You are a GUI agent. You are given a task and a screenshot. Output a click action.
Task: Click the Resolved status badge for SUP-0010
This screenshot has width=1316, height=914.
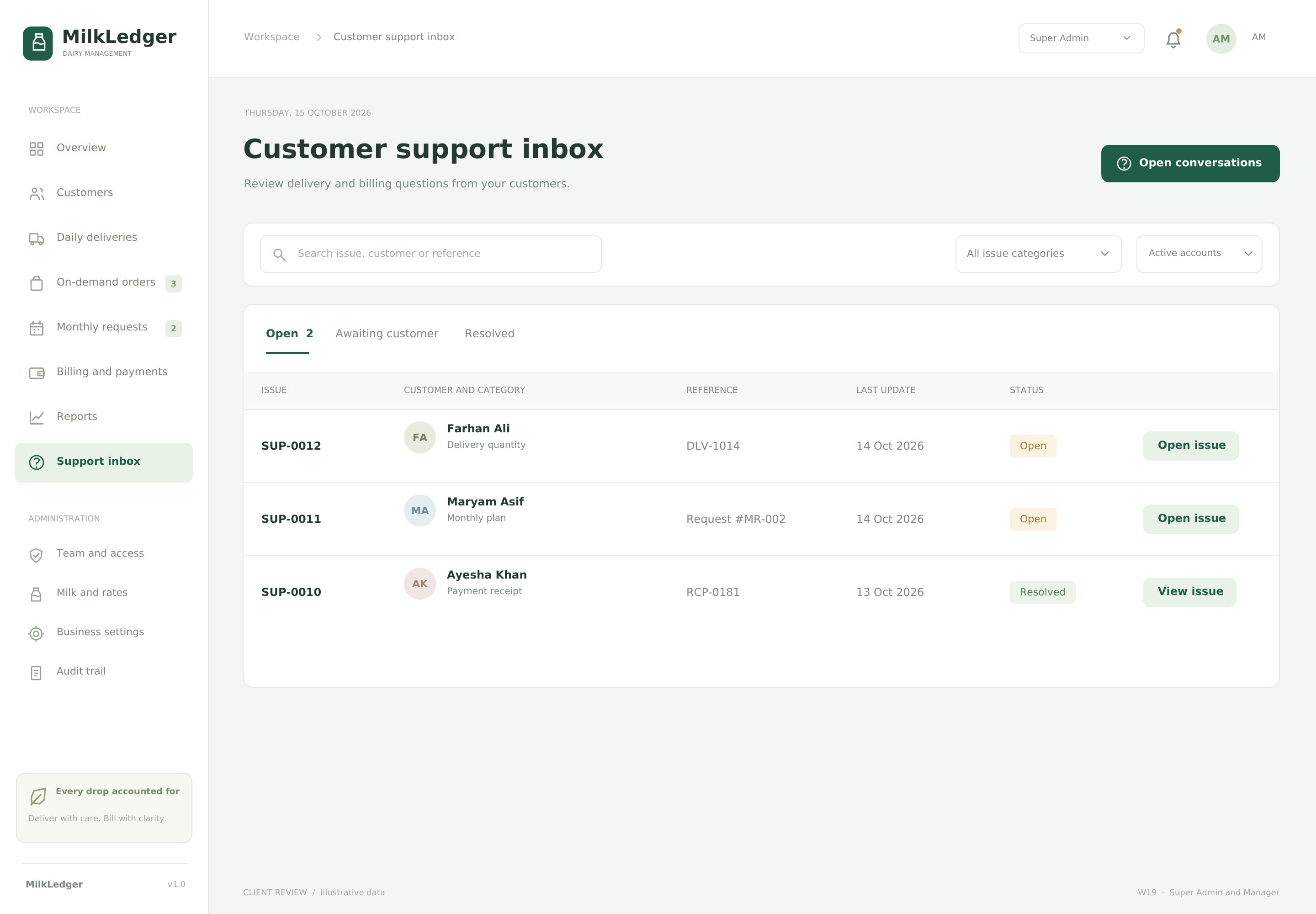tap(1042, 592)
